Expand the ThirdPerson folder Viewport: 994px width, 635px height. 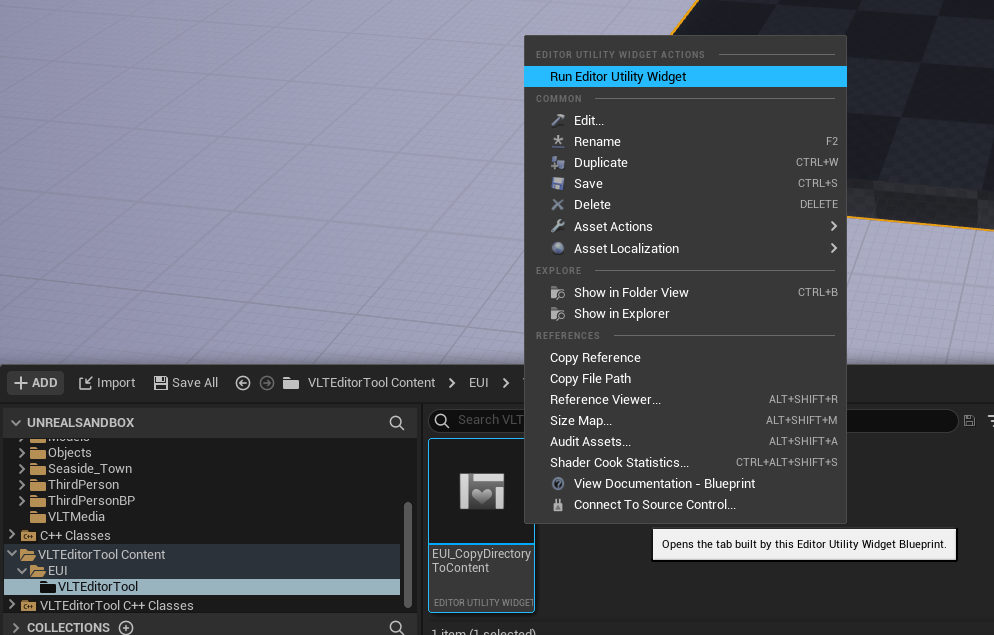(x=22, y=485)
